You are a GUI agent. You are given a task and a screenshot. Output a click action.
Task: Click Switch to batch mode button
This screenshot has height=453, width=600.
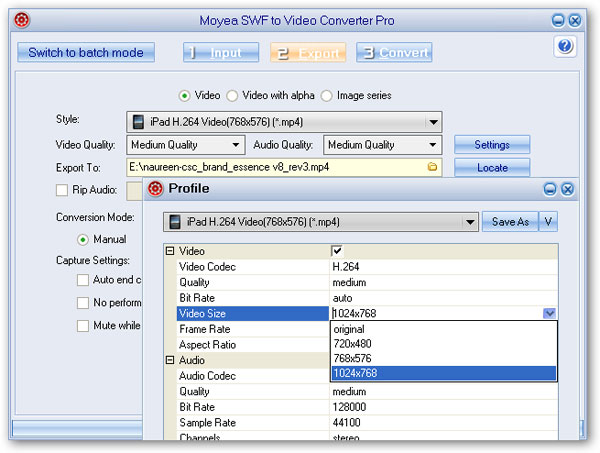[86, 52]
